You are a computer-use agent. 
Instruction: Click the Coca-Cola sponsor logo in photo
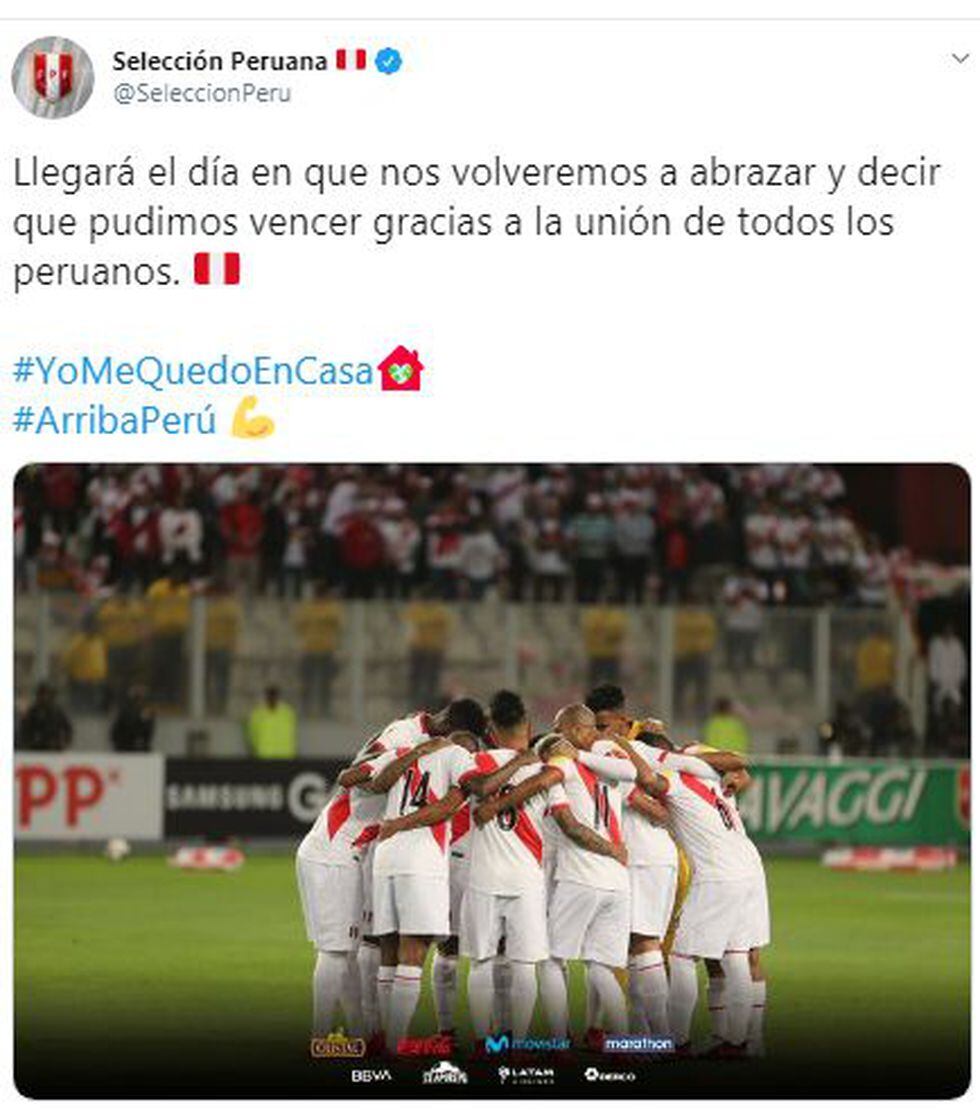(424, 1044)
